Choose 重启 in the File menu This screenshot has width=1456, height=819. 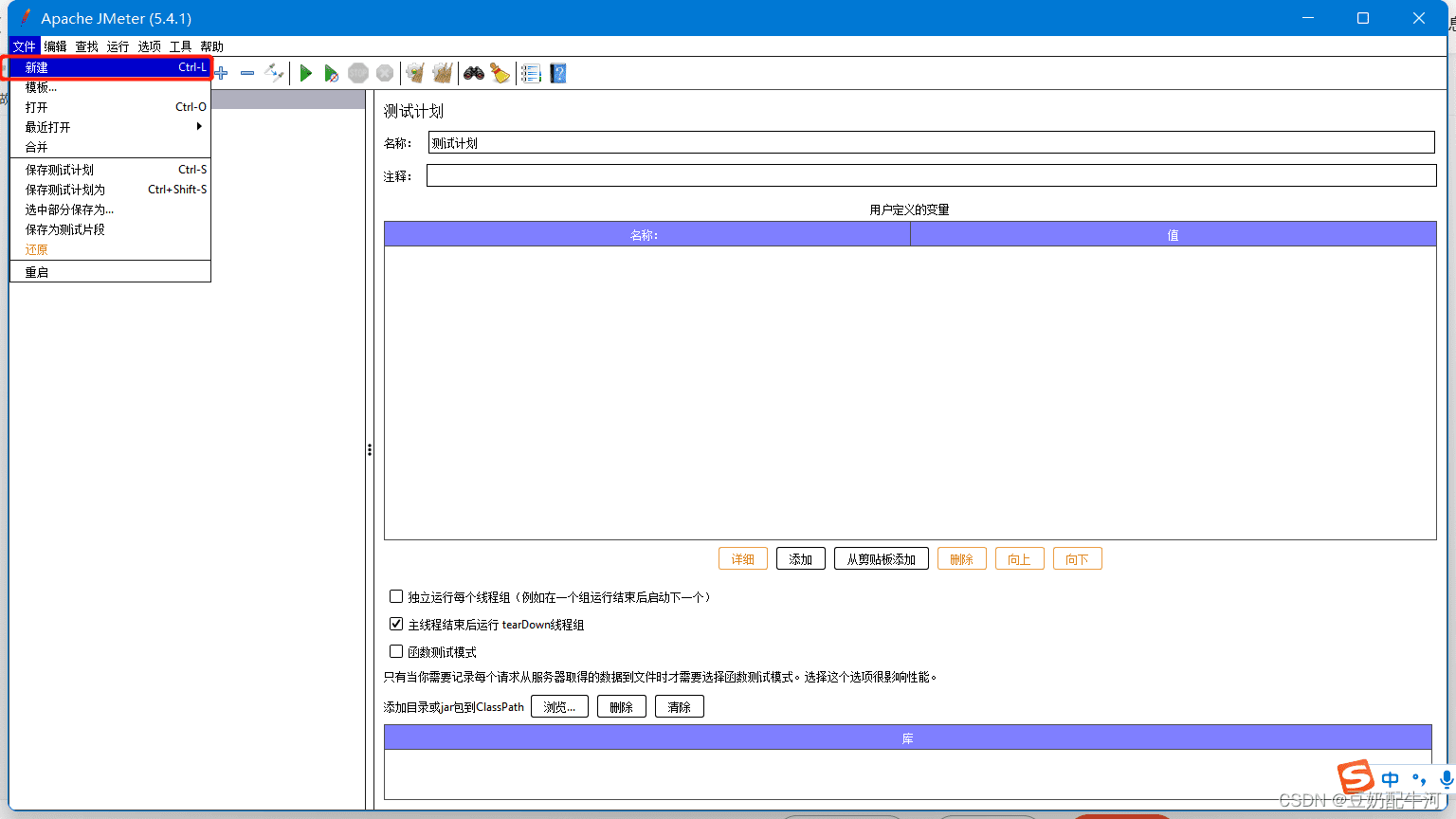(110, 272)
